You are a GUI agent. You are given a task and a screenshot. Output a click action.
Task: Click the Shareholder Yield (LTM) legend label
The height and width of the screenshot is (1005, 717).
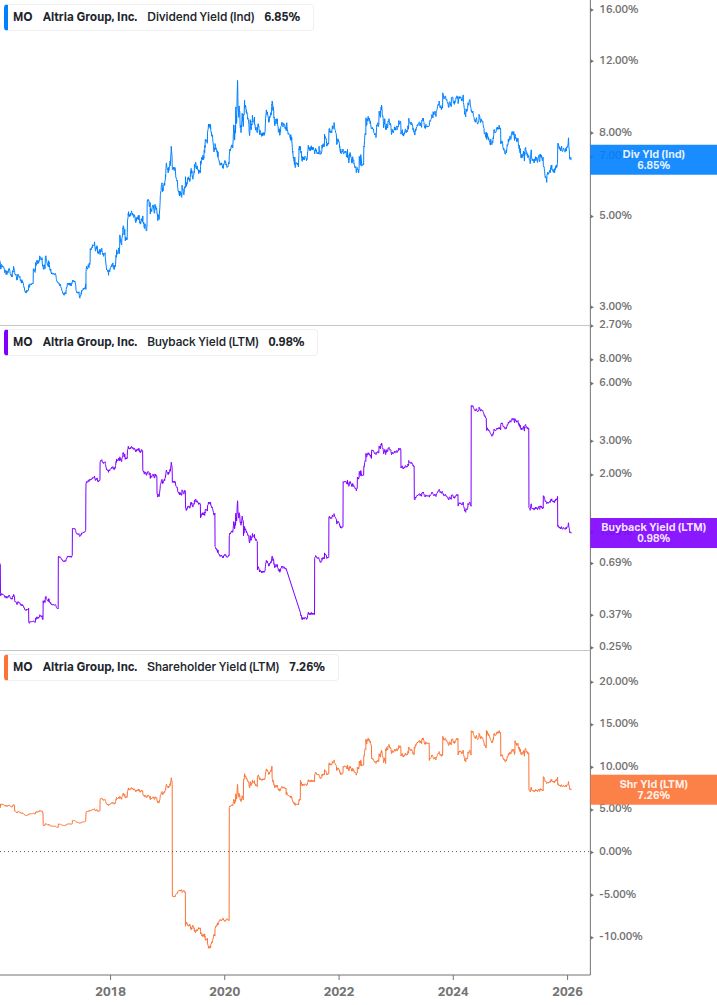tap(213, 667)
